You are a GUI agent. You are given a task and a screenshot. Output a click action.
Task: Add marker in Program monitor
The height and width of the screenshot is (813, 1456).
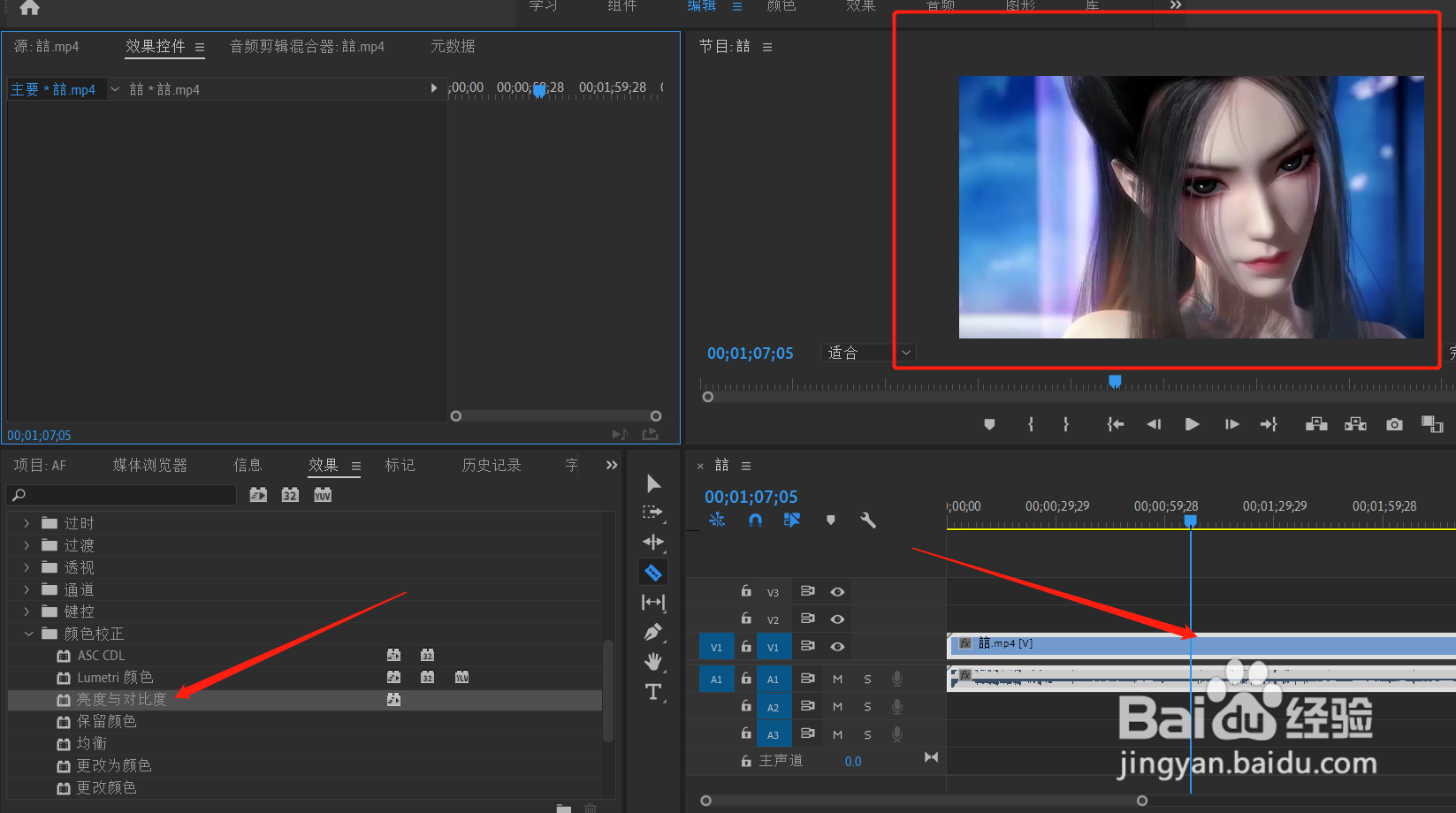click(989, 425)
